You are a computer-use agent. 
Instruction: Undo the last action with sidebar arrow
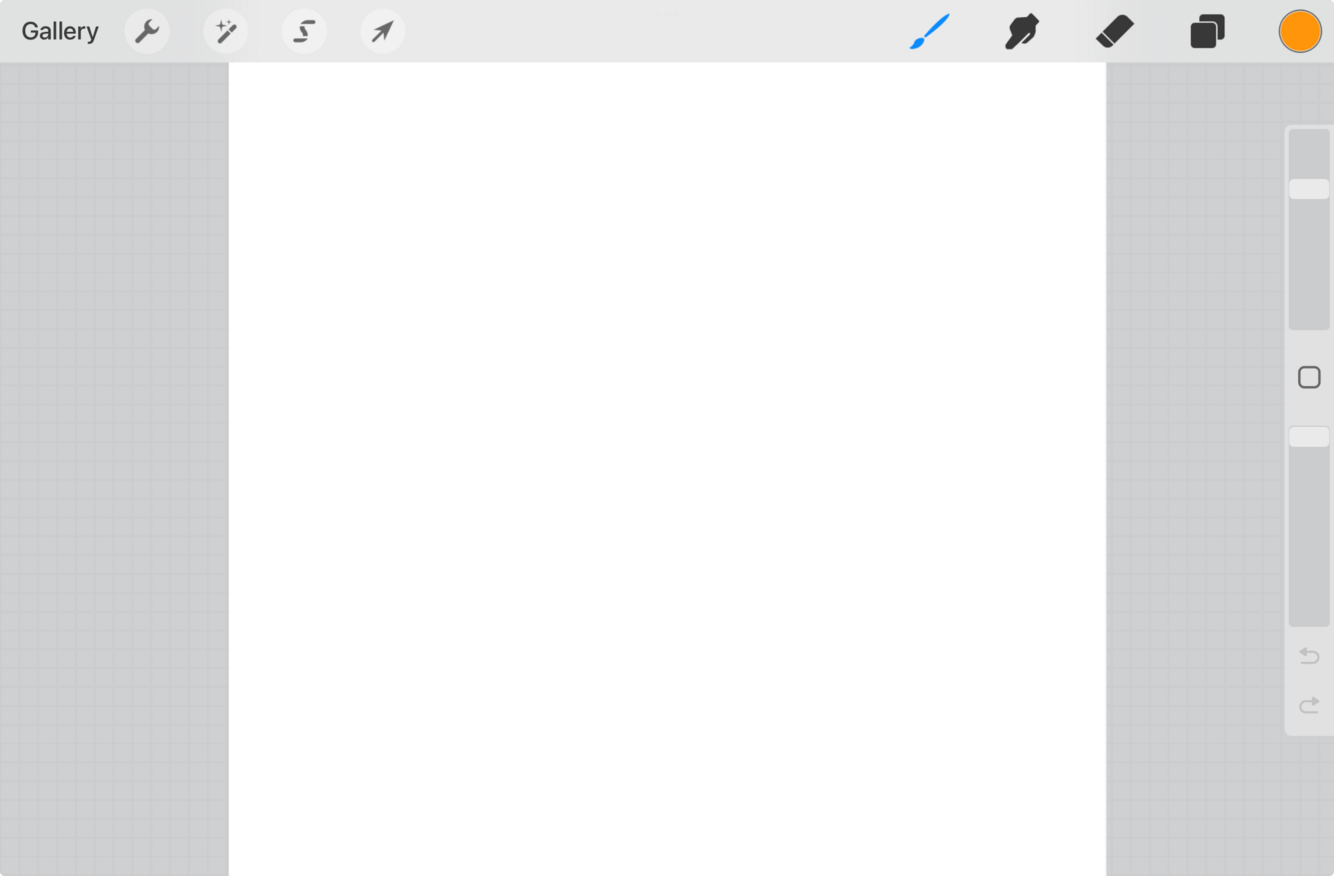[1309, 656]
